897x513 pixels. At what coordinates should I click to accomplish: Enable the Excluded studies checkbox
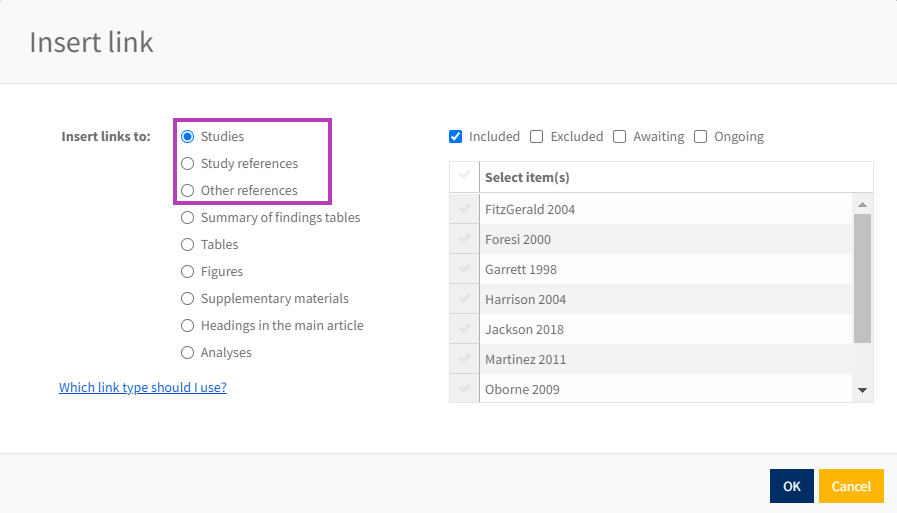point(537,136)
